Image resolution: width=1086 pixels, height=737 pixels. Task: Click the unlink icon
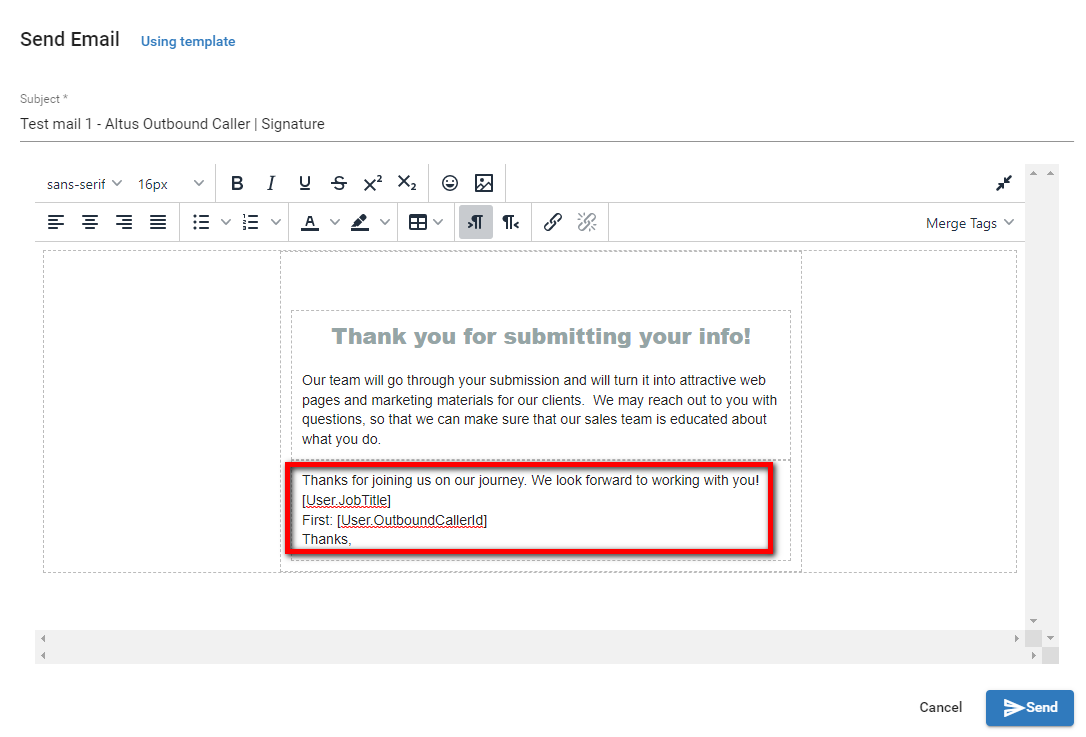coord(587,222)
